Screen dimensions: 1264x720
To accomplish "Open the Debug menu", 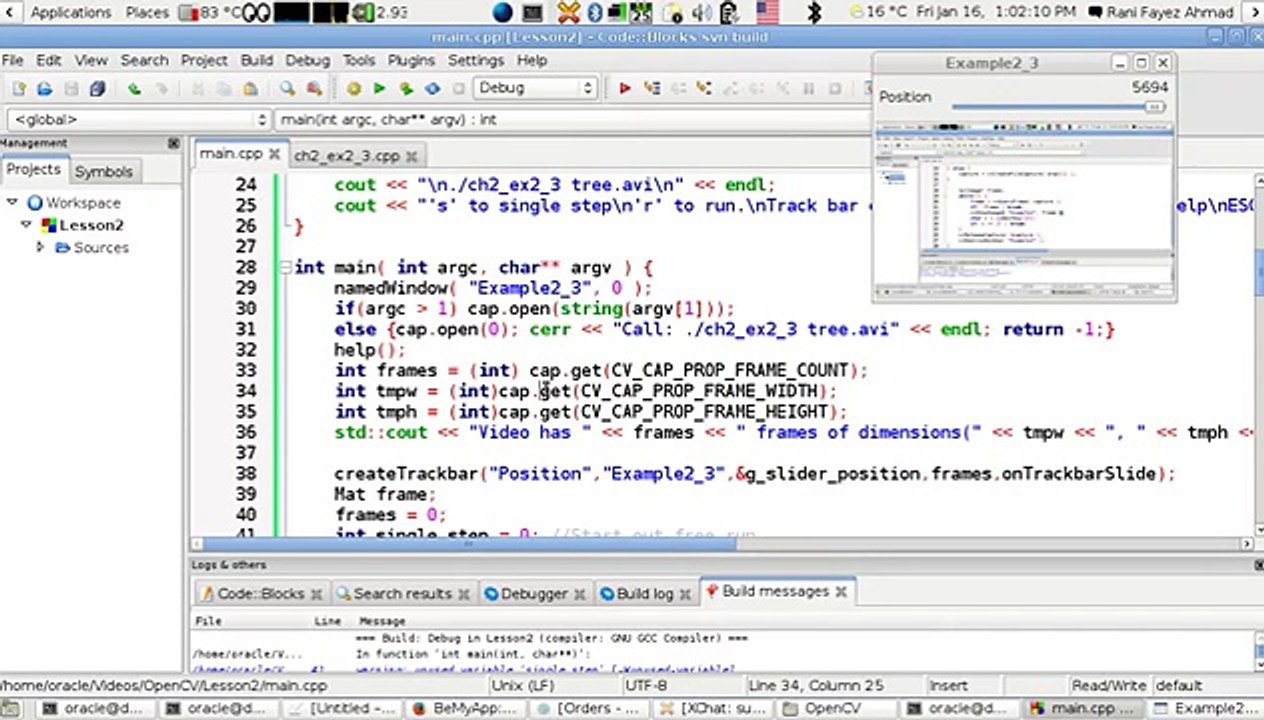I will coord(307,60).
